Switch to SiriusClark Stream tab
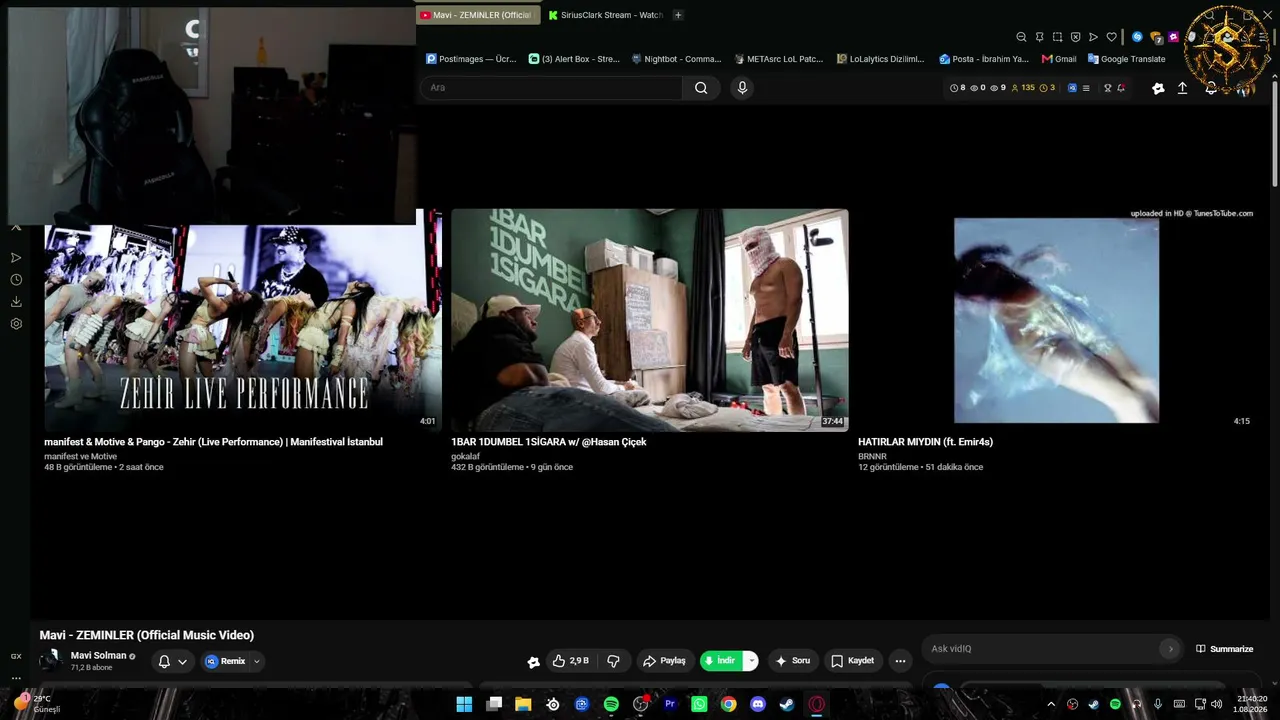The height and width of the screenshot is (720, 1280). coord(606,15)
